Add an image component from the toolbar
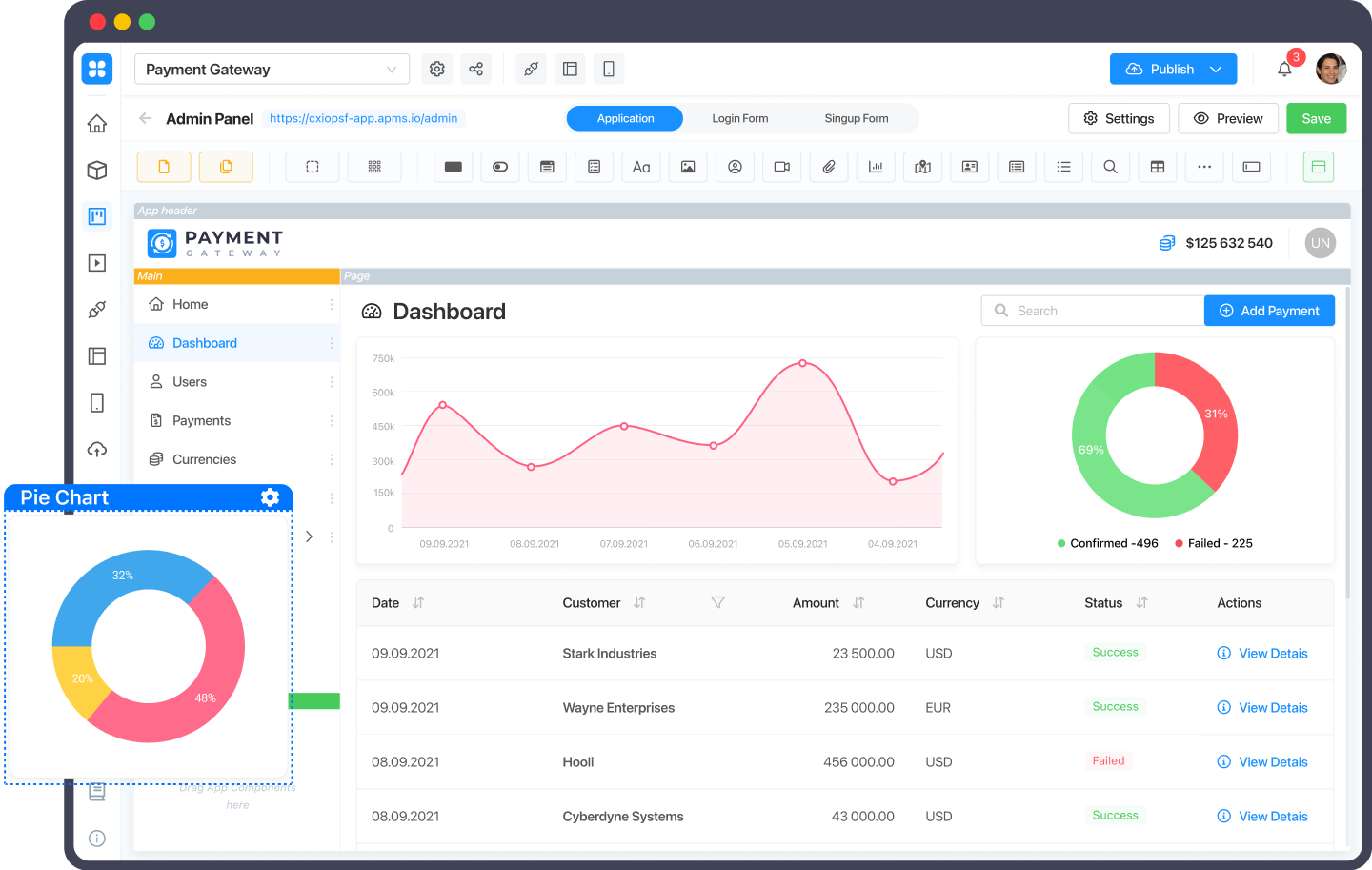This screenshot has height=870, width=1372. click(688, 167)
